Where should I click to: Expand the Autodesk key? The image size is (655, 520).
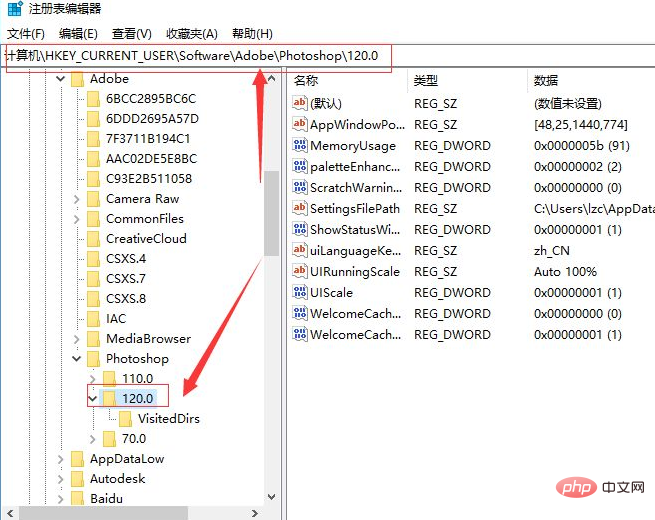coord(61,479)
